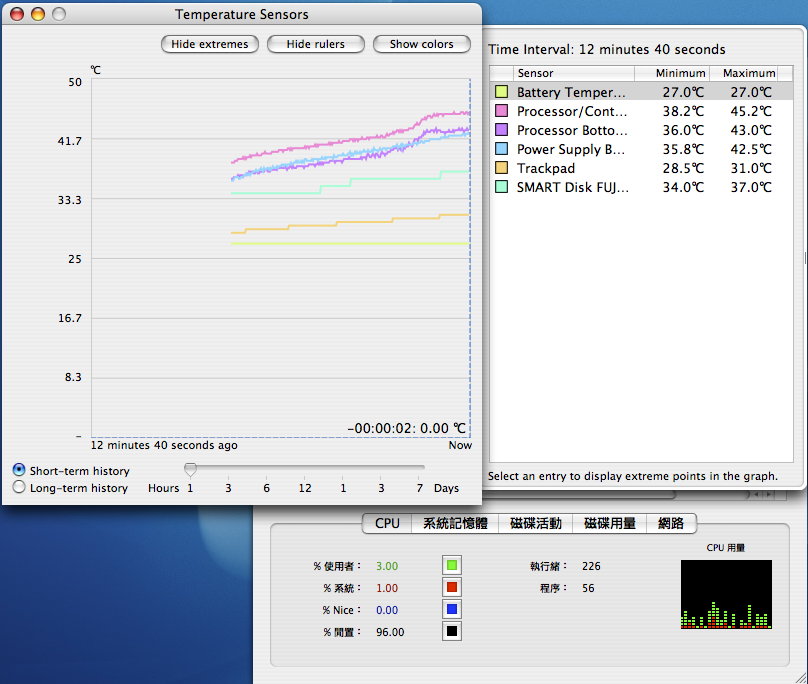Click the Battery Temperature yellow color swatch
Viewport: 808px width, 684px height.
coord(501,92)
